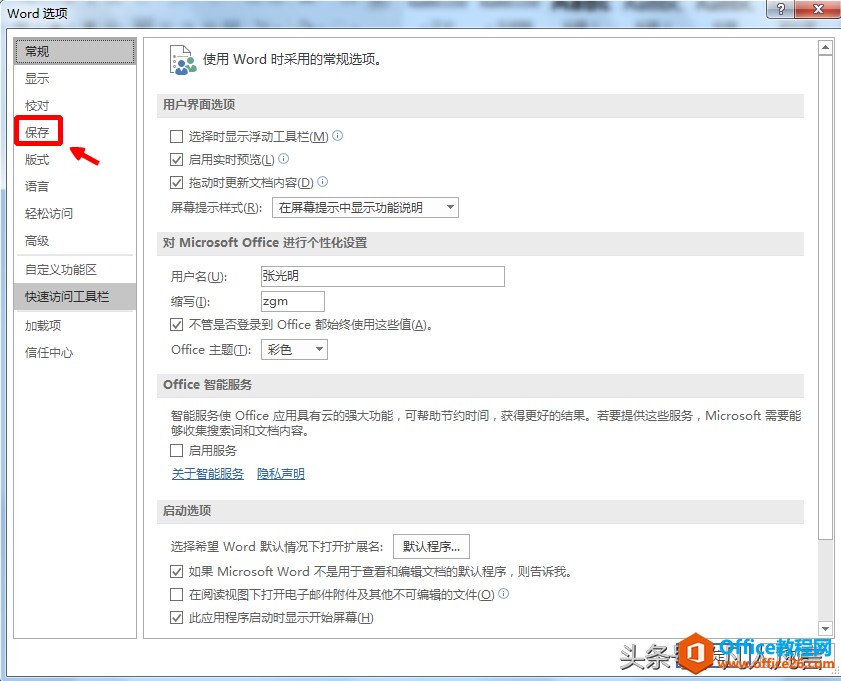Enable 在阅读视图下打开电子邮件附件 checkbox
Viewport: 841px width, 681px height.
click(176, 594)
